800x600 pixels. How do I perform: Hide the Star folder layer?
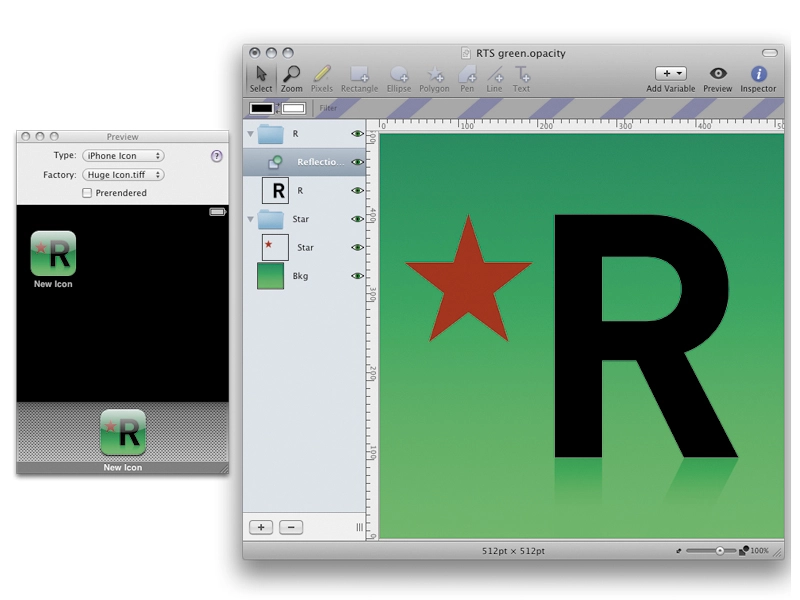(x=357, y=219)
